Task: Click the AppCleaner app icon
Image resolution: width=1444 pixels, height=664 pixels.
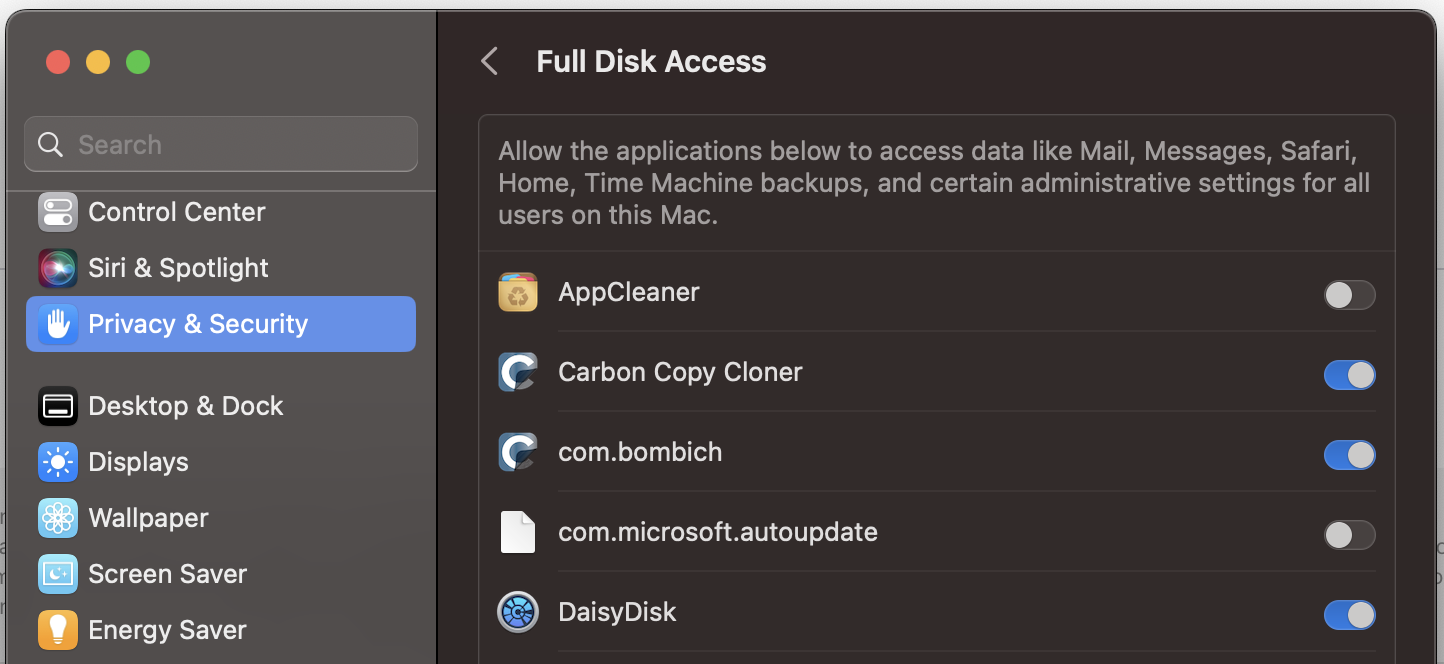Action: pyautogui.click(x=518, y=292)
